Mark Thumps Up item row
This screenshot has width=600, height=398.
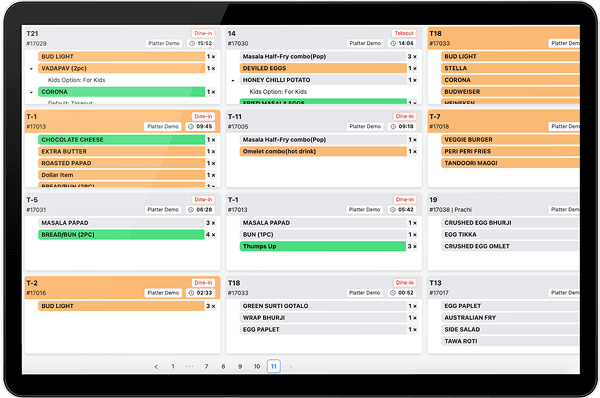tap(323, 246)
